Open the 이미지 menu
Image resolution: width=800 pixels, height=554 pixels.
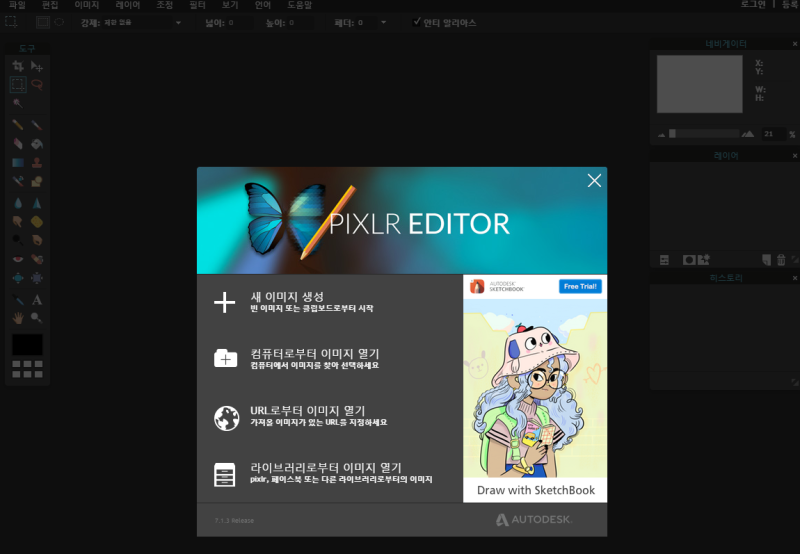click(87, 5)
